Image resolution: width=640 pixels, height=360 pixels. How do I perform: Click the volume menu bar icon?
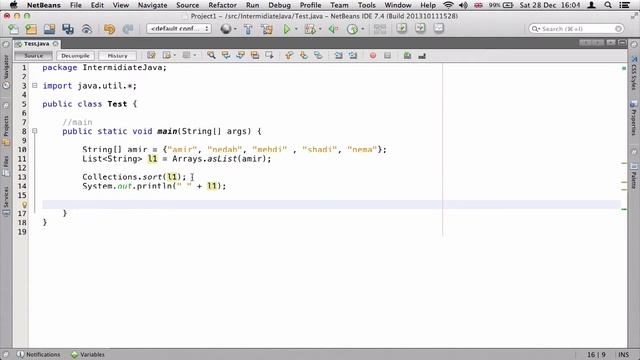pos(463,5)
